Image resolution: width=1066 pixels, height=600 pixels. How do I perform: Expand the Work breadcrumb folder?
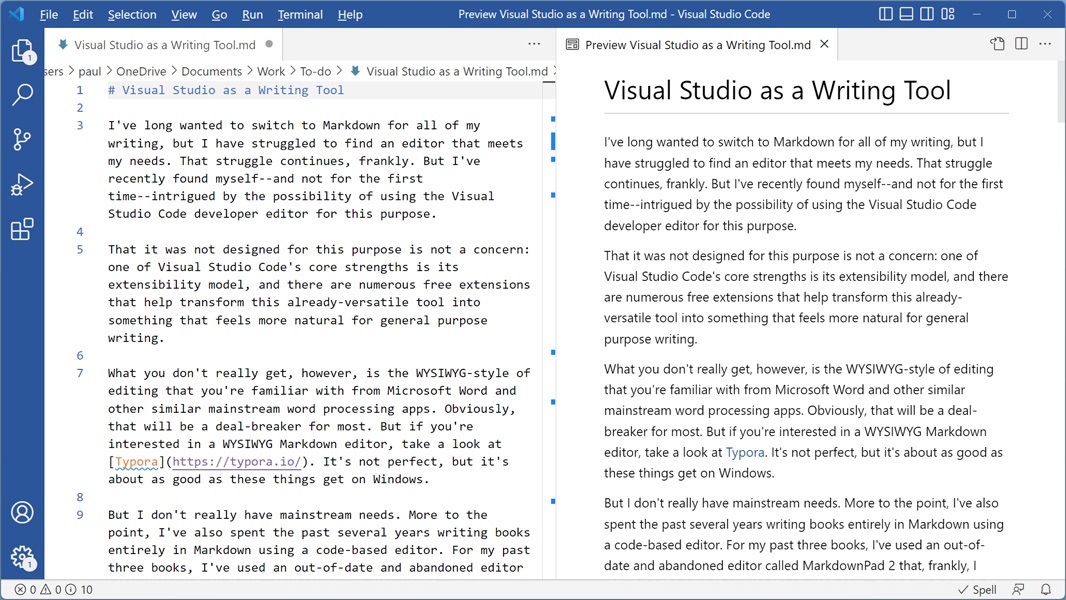click(x=271, y=71)
